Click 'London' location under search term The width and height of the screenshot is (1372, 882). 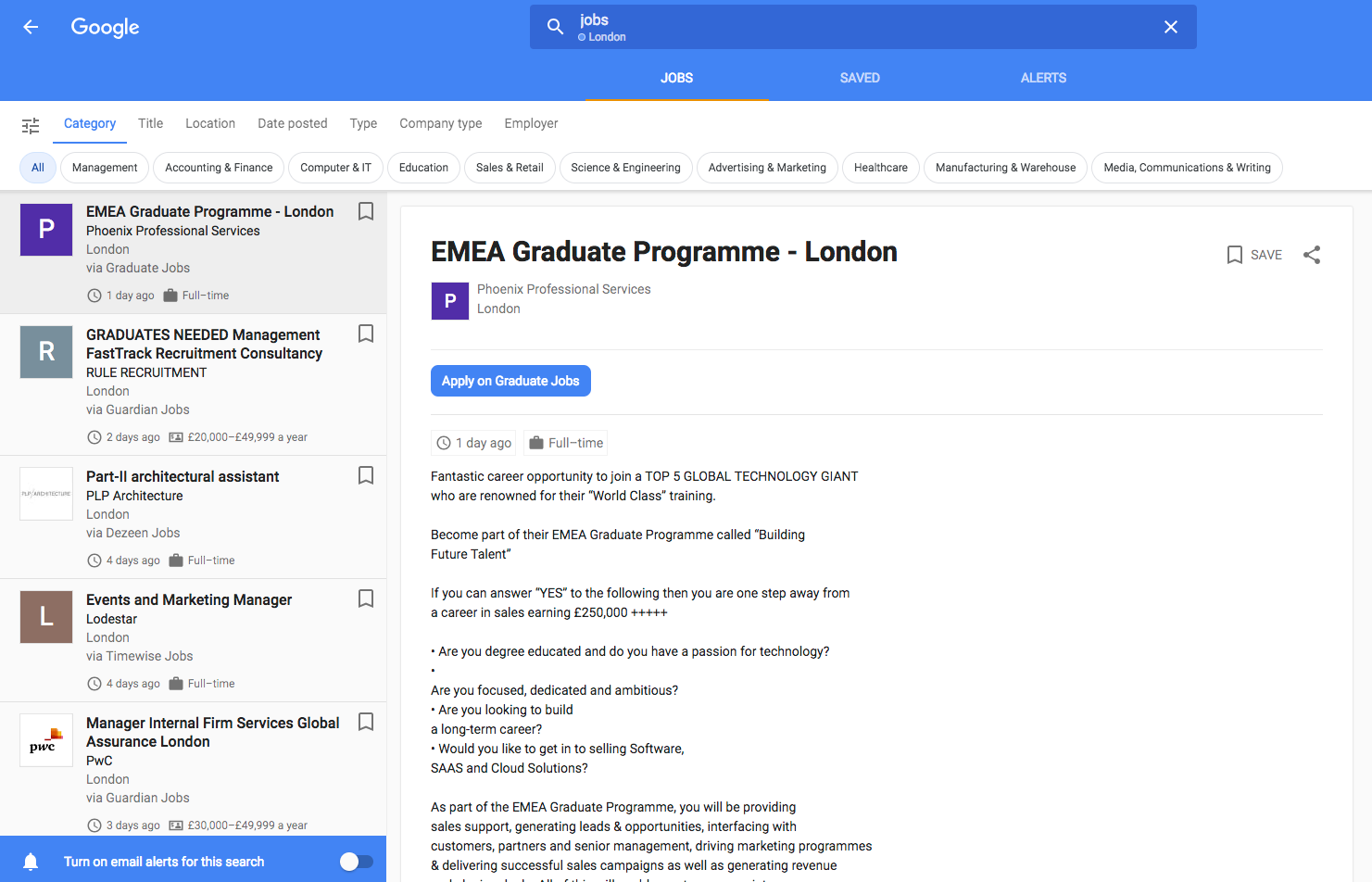607,37
